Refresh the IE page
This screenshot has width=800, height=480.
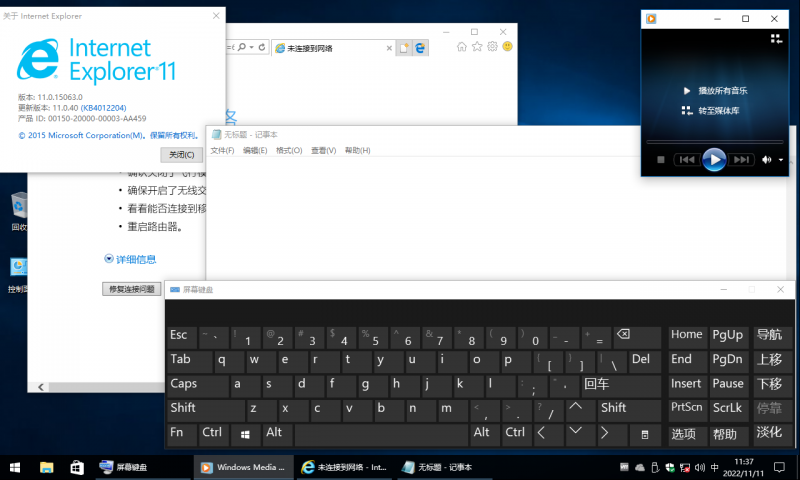[262, 47]
